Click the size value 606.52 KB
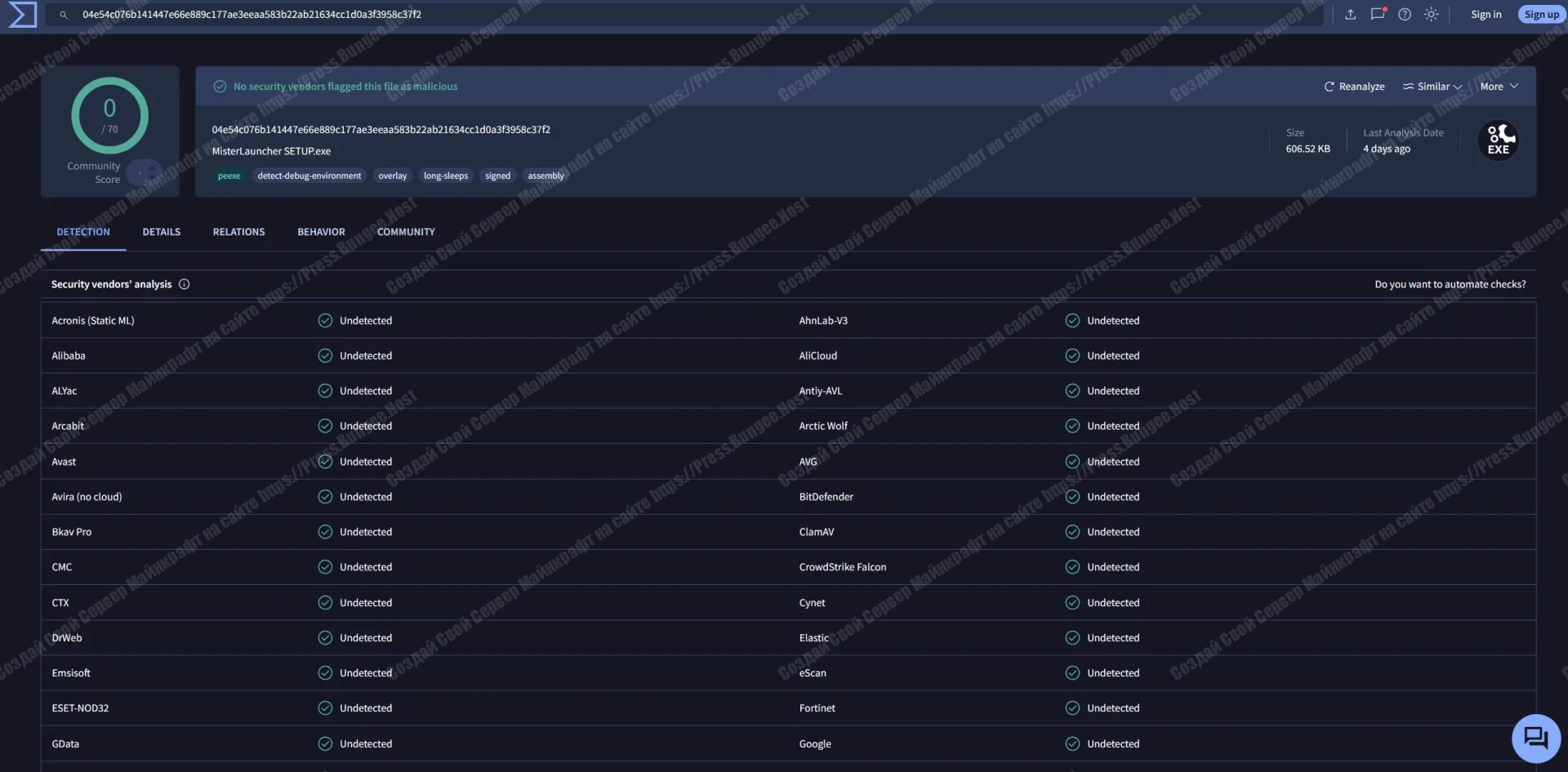This screenshot has width=1568, height=772. pos(1307,149)
